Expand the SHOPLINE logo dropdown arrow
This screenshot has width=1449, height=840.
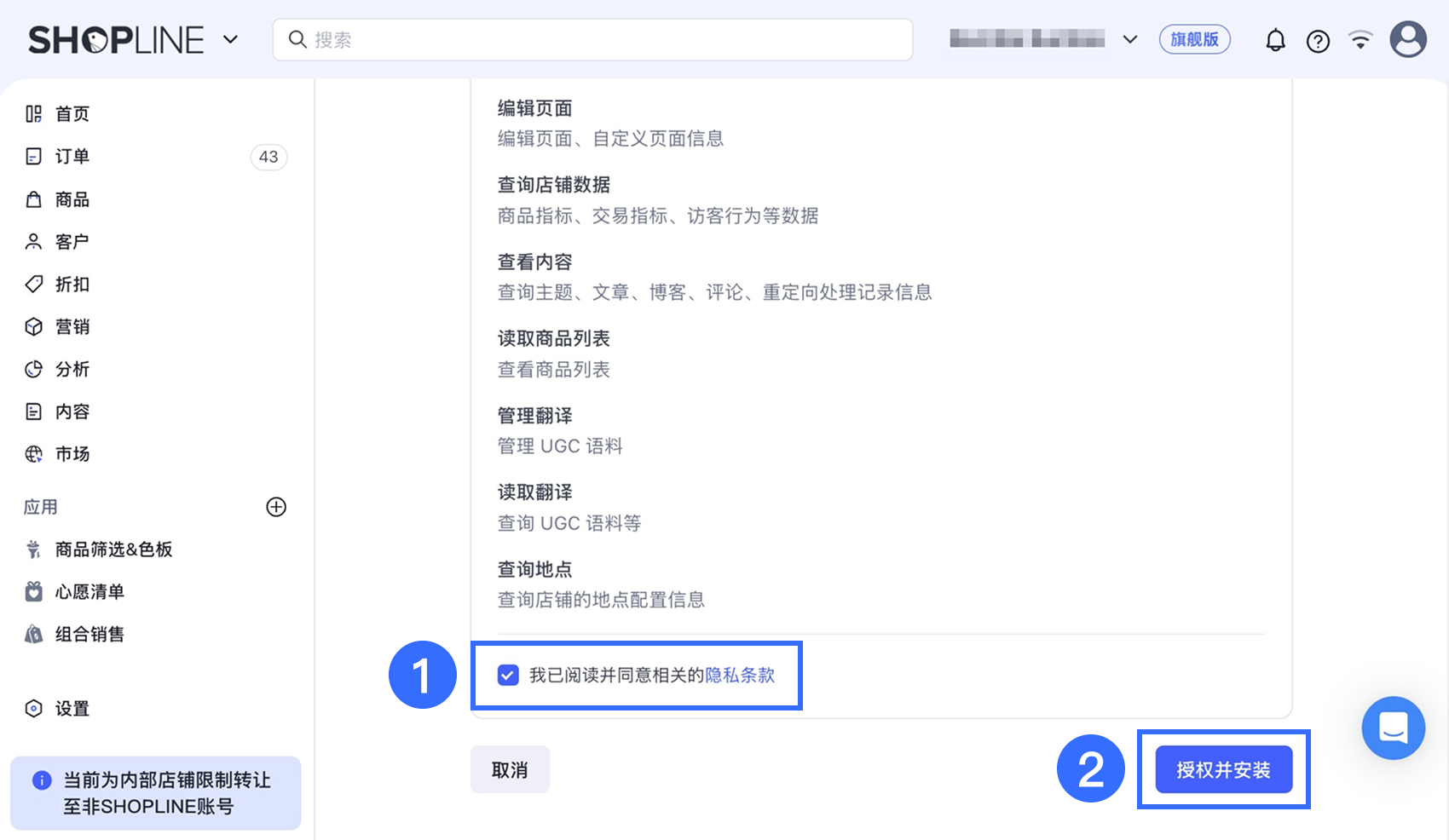[x=230, y=39]
